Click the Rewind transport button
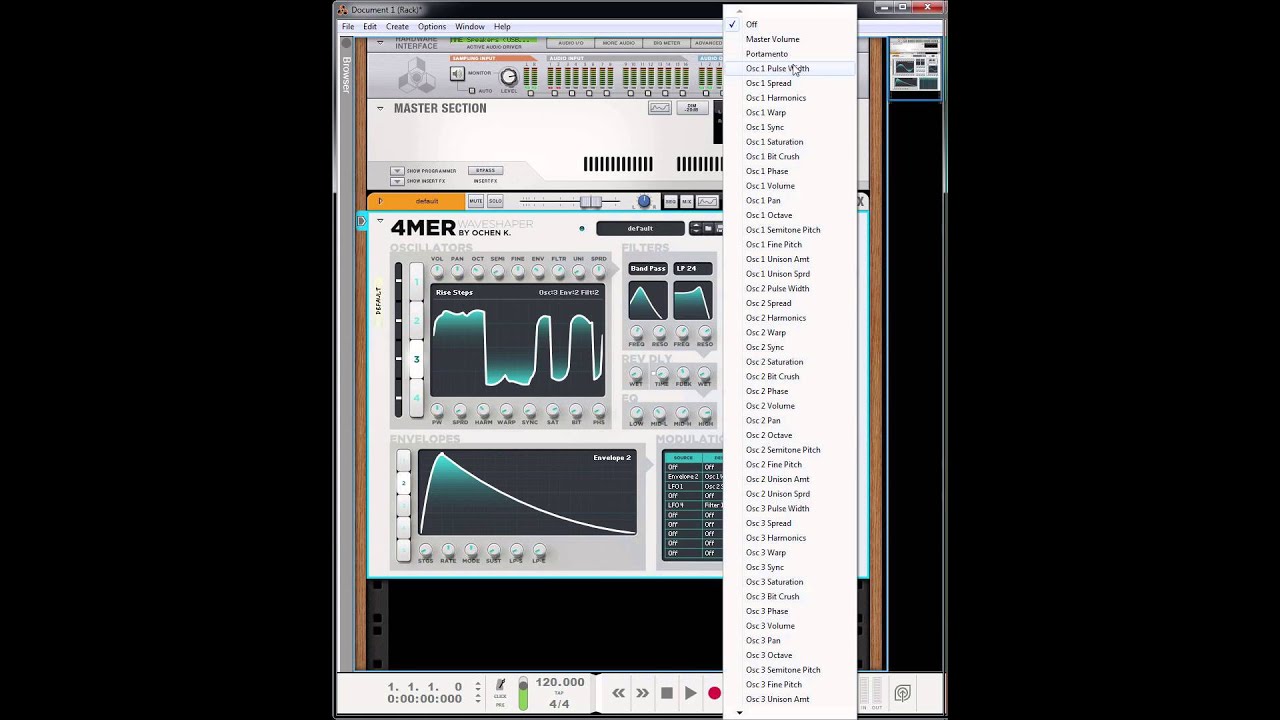1280x720 pixels. click(618, 693)
